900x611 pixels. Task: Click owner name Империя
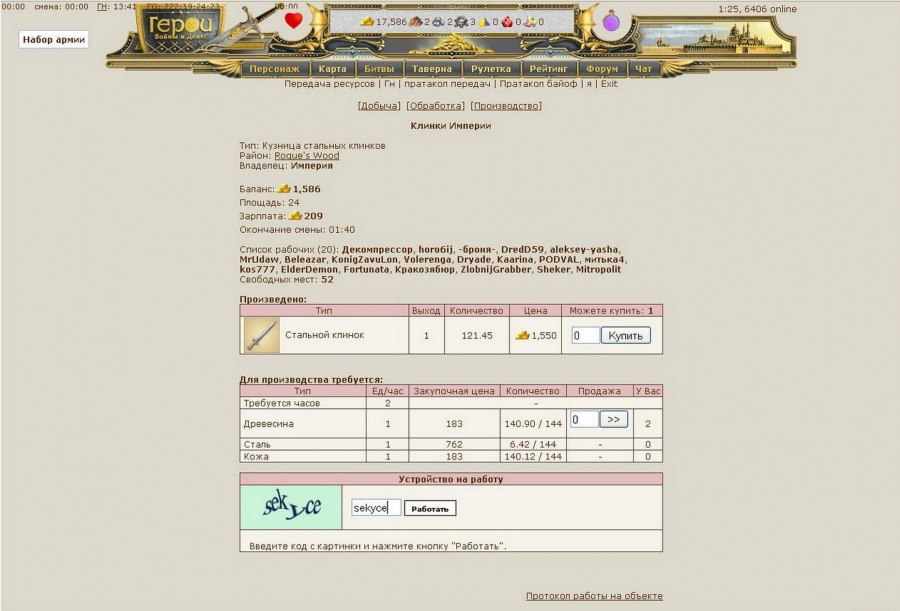coord(312,166)
